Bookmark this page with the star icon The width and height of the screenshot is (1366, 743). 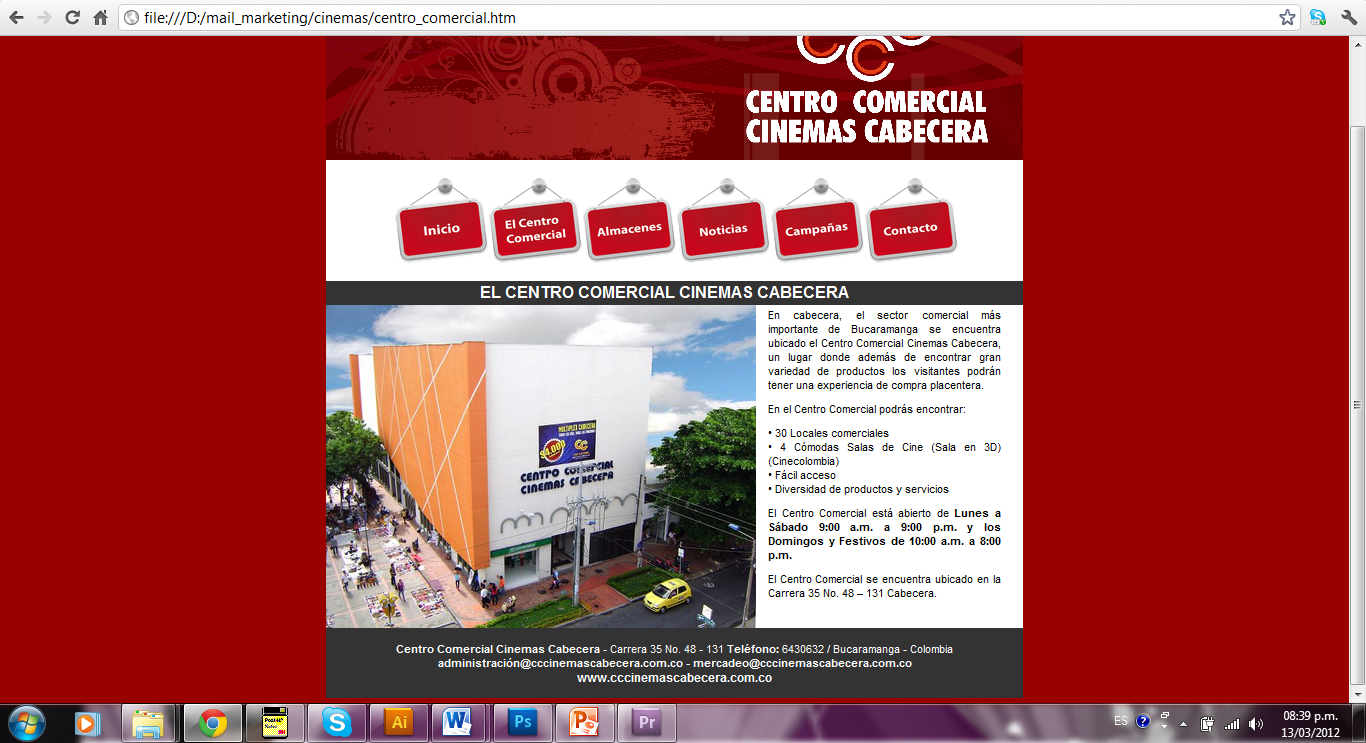coord(1287,17)
